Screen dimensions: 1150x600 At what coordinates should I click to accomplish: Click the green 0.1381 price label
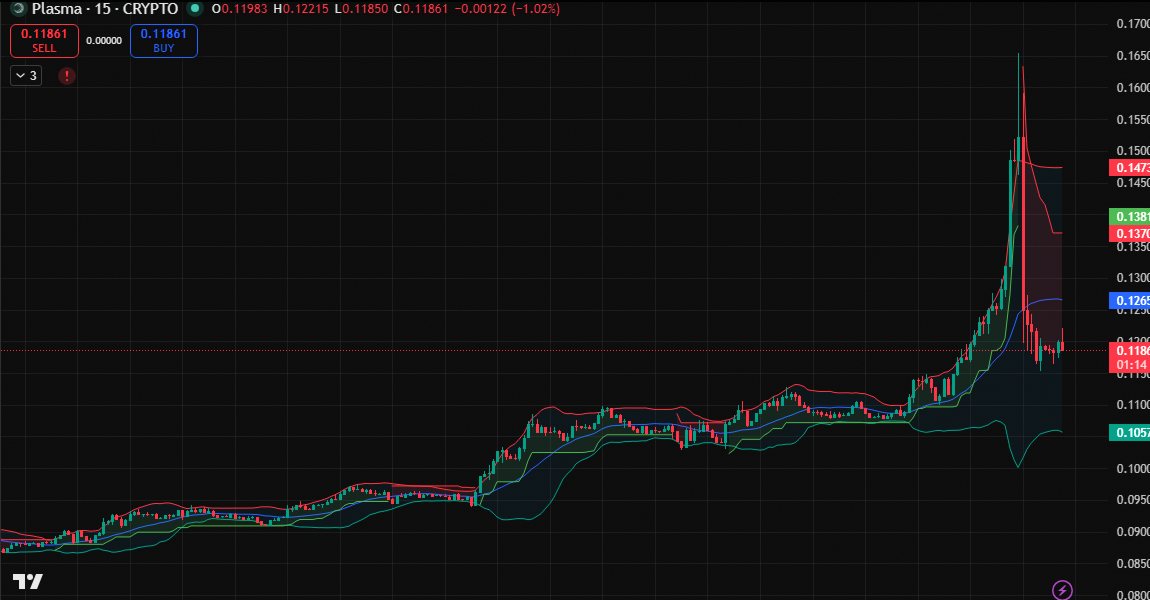tap(1129, 216)
